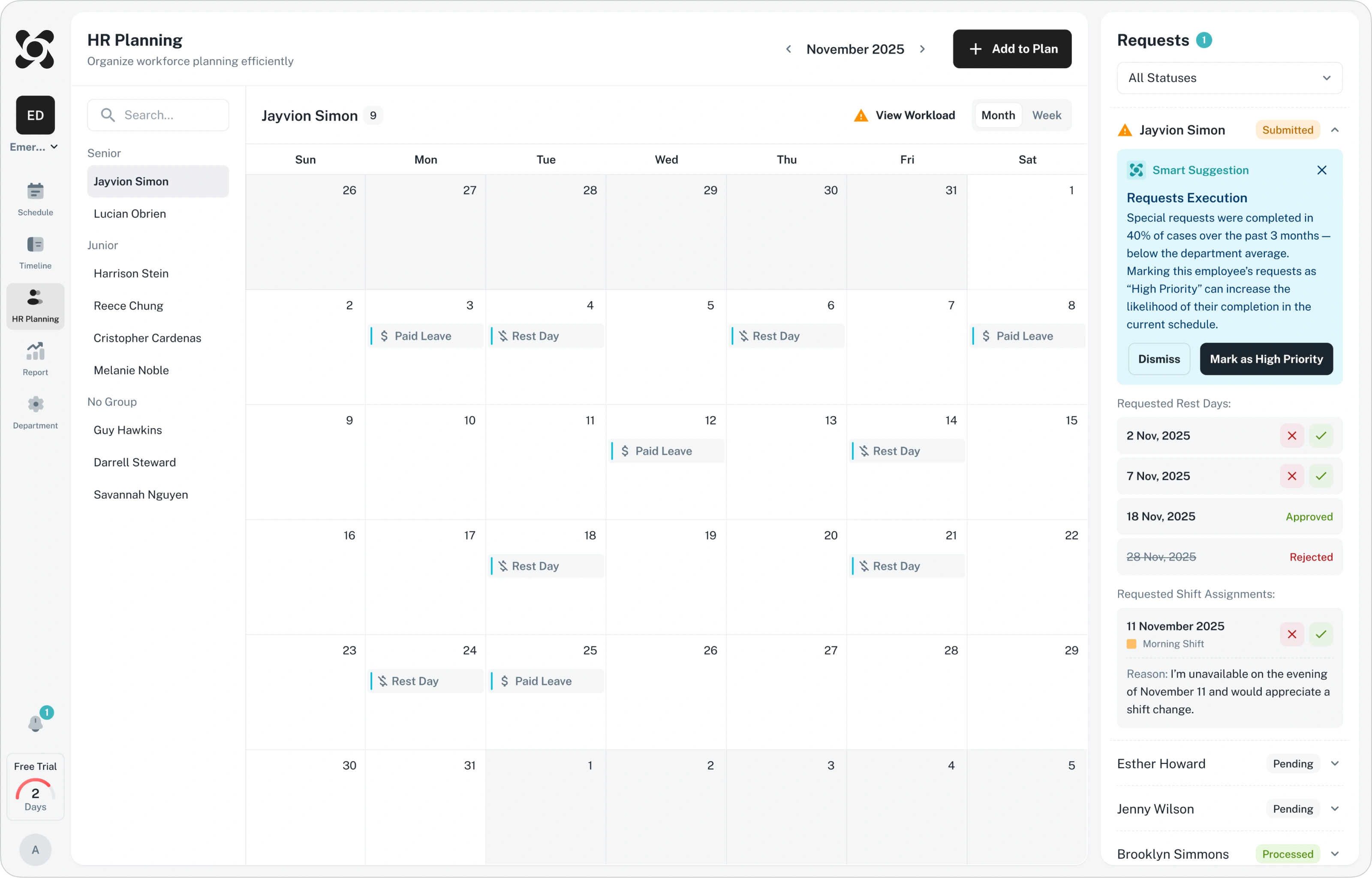Approve the 11 November Morning Shift request
The image size is (1372, 878).
[x=1321, y=634]
